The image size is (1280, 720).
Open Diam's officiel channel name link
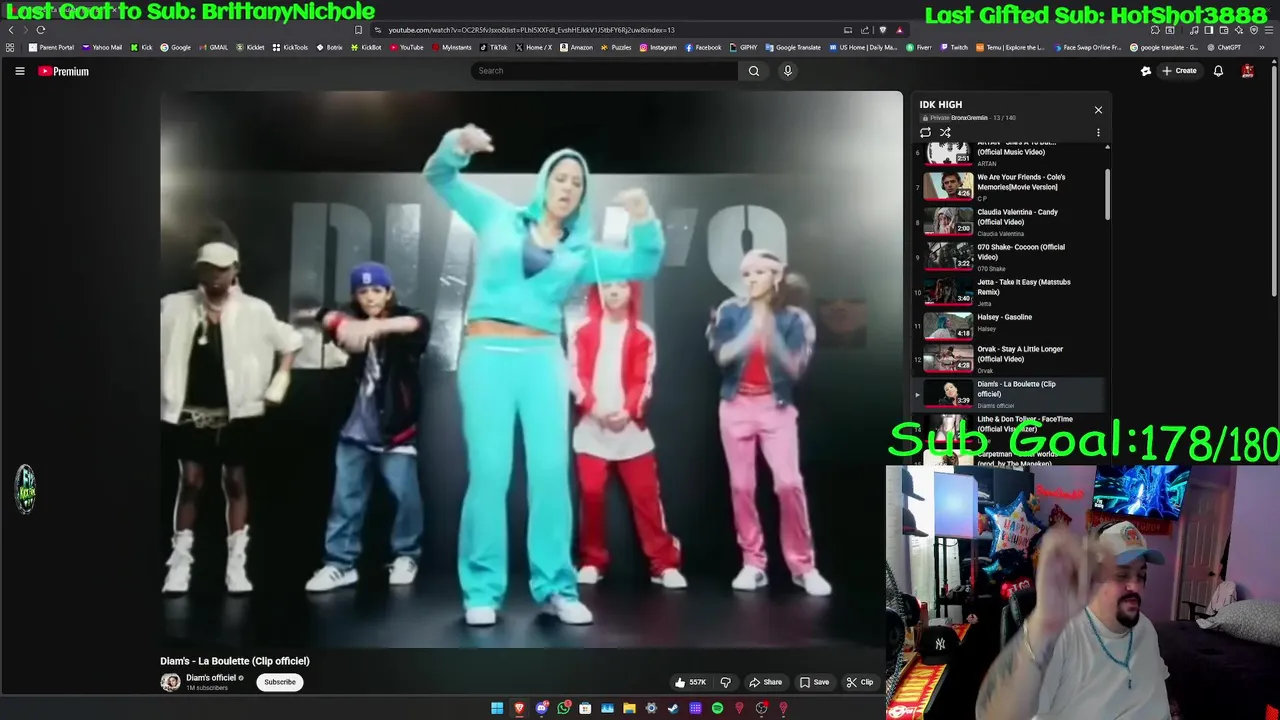[211, 678]
